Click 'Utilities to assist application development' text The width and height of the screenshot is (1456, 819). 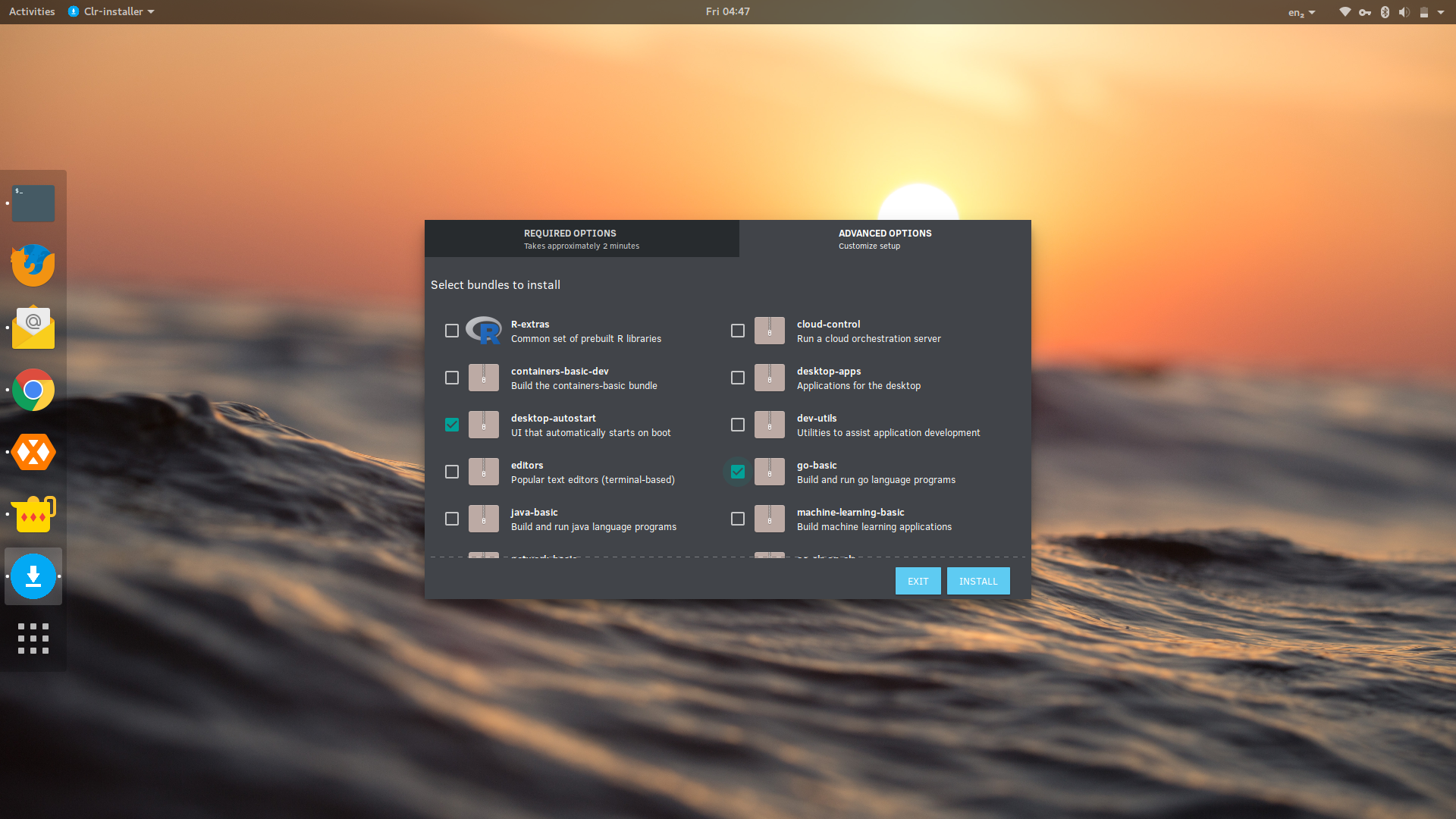pyautogui.click(x=889, y=433)
